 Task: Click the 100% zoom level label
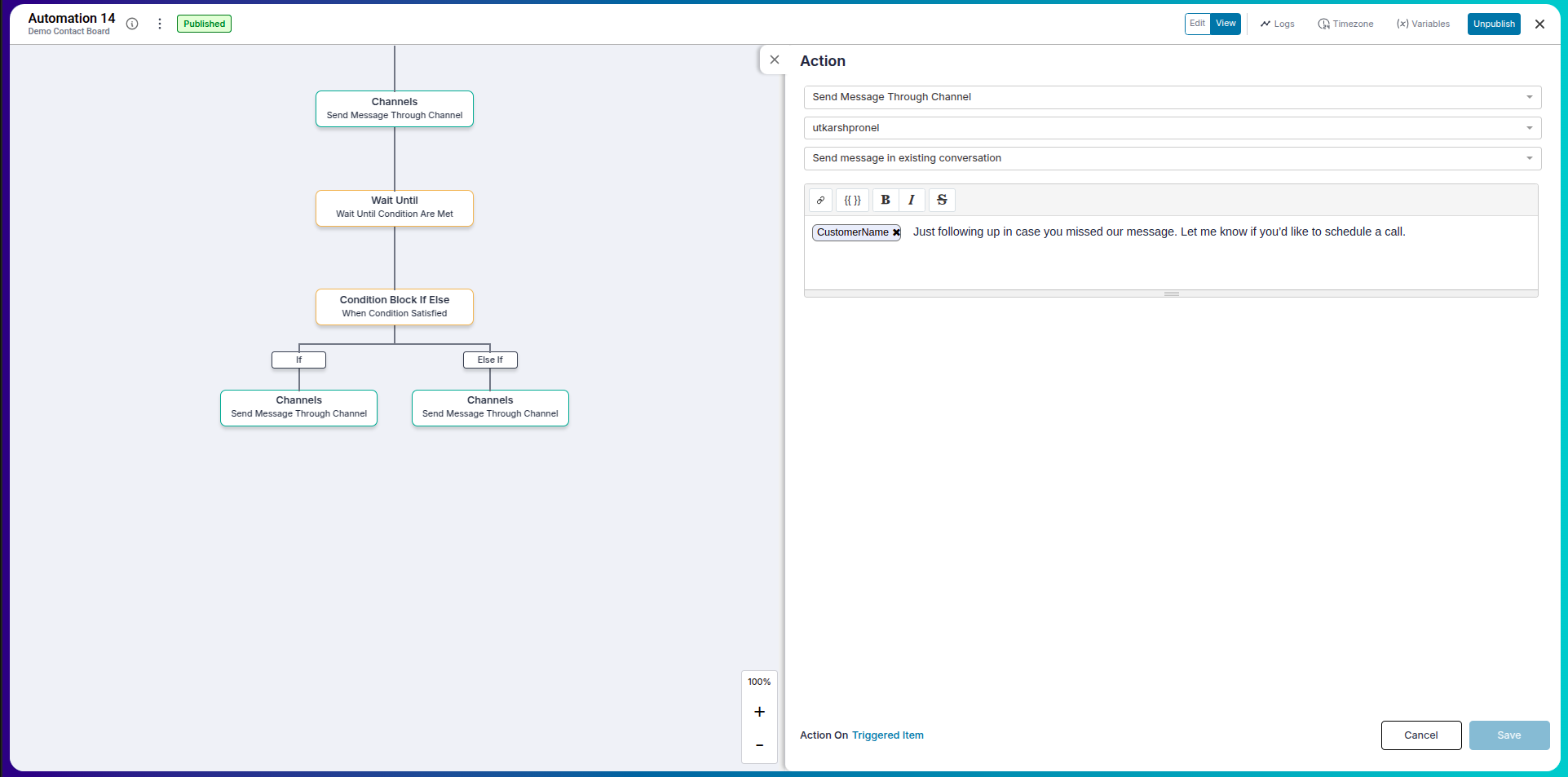pyautogui.click(x=759, y=682)
